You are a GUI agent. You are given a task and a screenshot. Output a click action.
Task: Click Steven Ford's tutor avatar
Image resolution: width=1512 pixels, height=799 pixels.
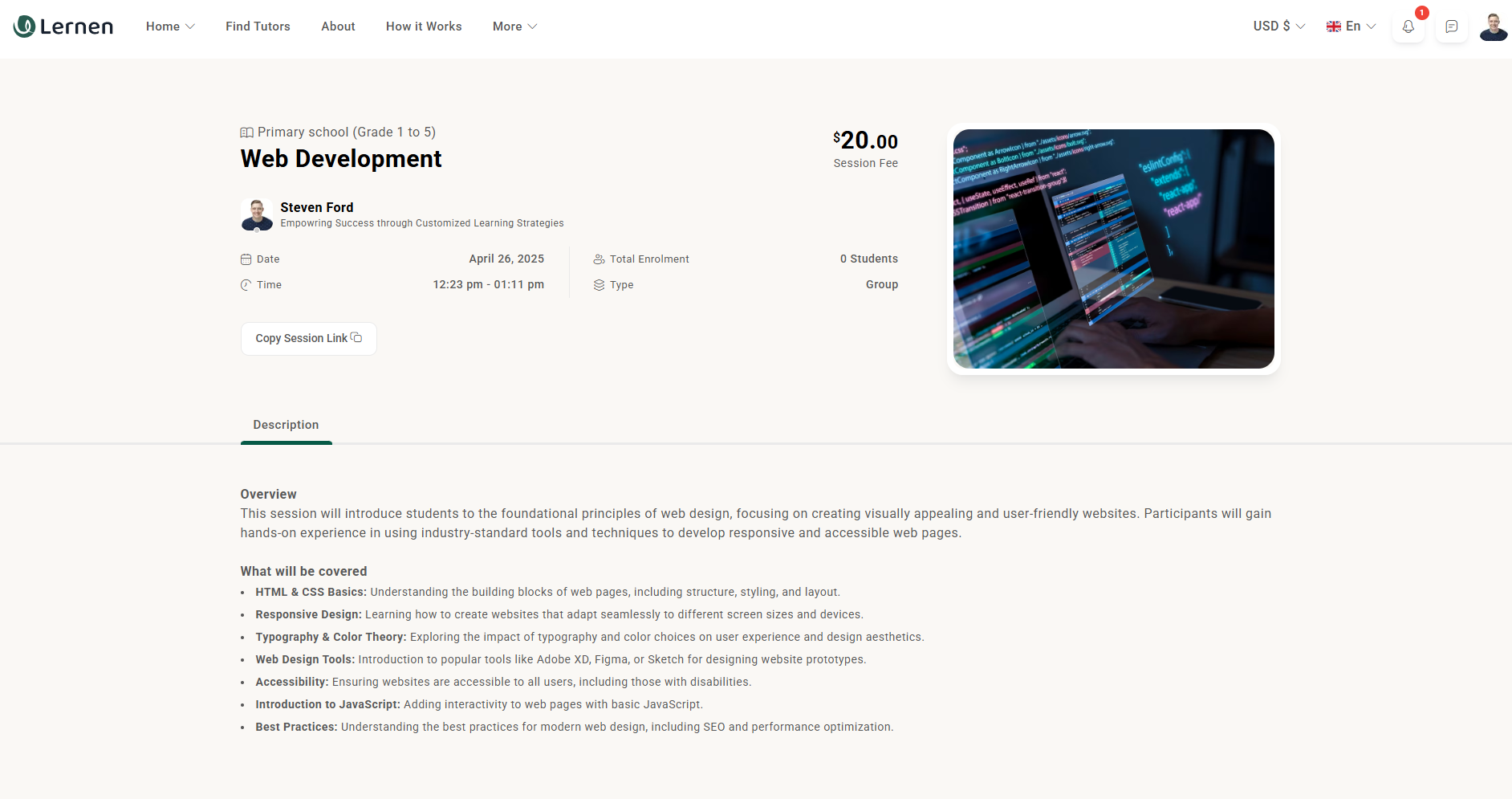(x=257, y=214)
